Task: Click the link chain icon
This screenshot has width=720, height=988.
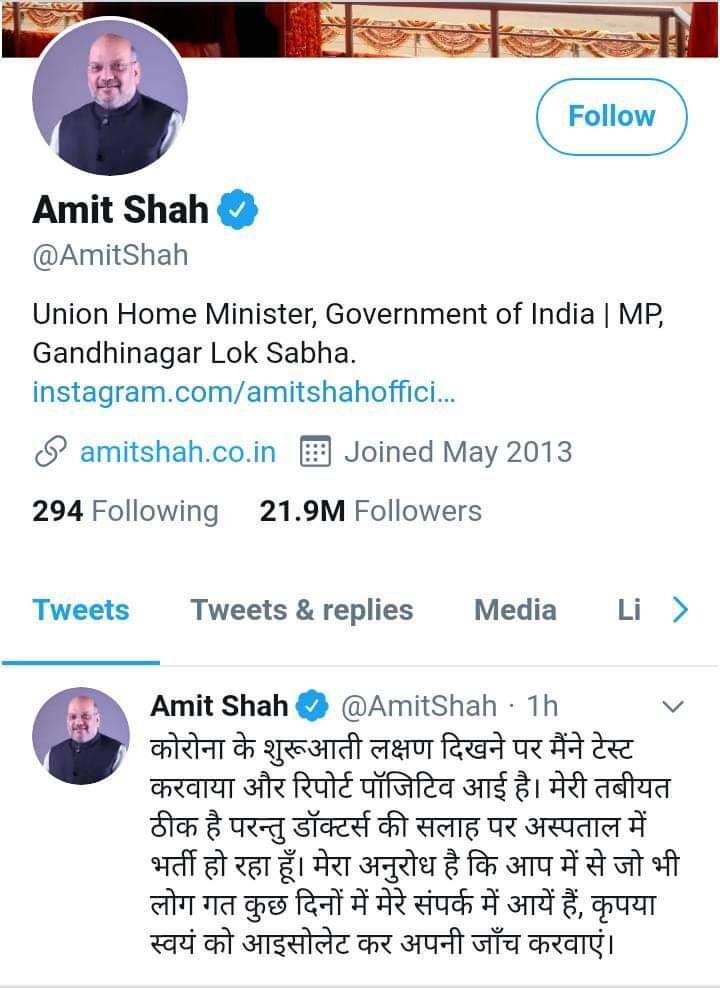Action: 50,452
